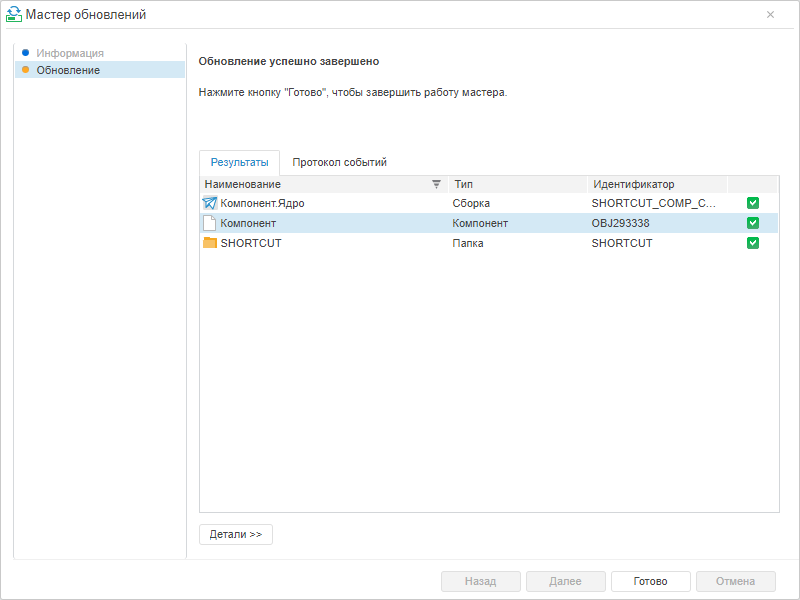
Task: Click the blue bullet next to Информация
Action: 25,52
